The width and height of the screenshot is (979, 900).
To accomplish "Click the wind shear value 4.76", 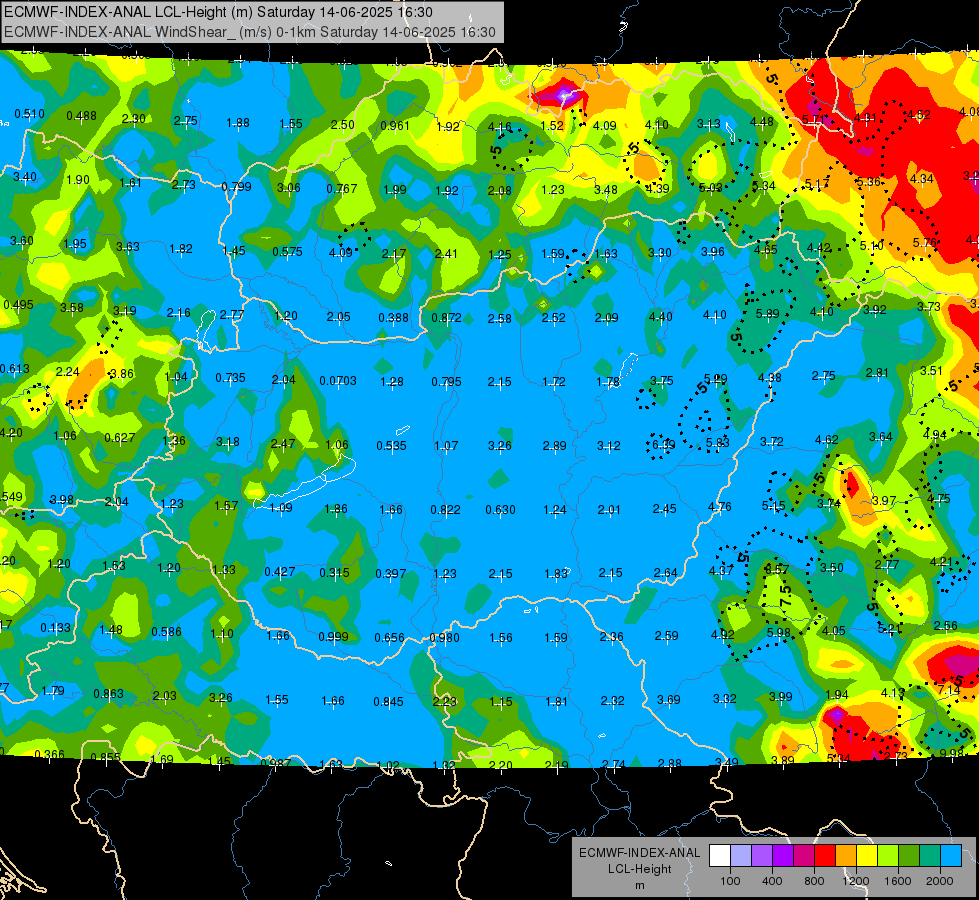I will click(x=720, y=506).
